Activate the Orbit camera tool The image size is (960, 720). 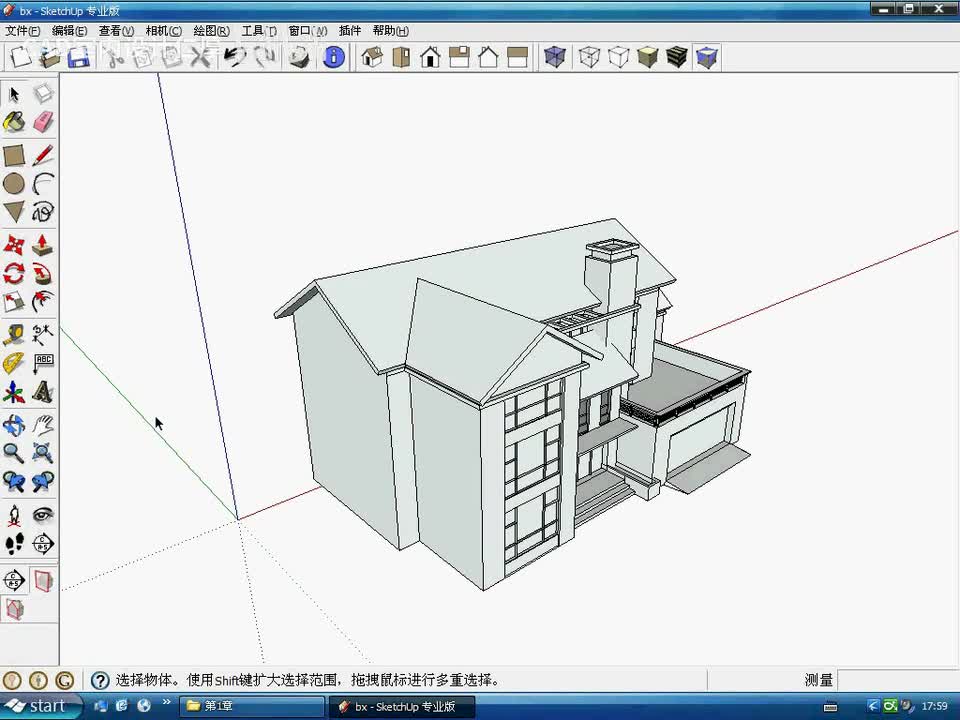pyautogui.click(x=14, y=425)
